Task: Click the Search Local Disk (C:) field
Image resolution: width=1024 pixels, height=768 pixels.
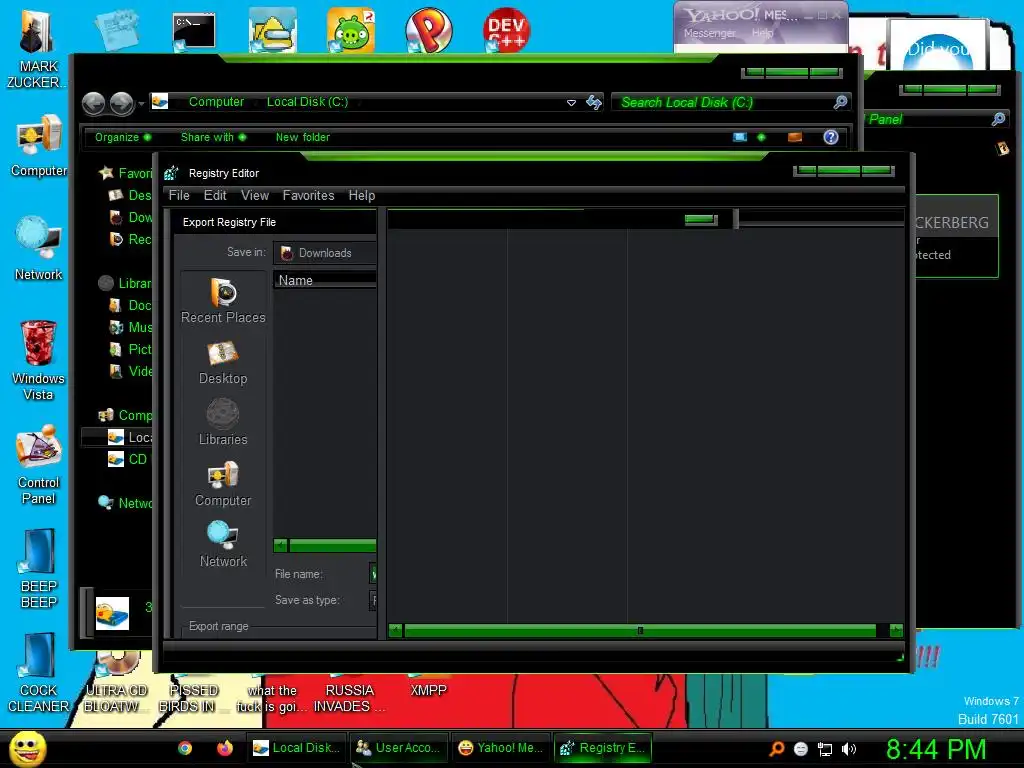Action: (730, 103)
